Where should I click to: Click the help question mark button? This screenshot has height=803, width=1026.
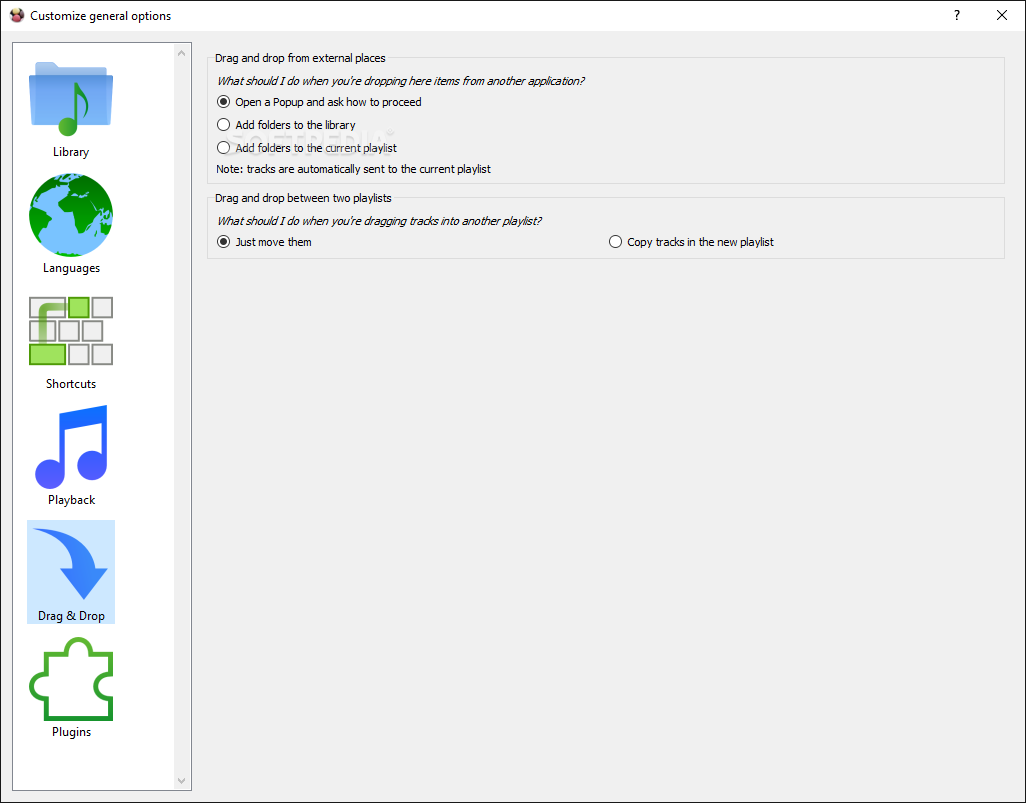pyautogui.click(x=957, y=15)
